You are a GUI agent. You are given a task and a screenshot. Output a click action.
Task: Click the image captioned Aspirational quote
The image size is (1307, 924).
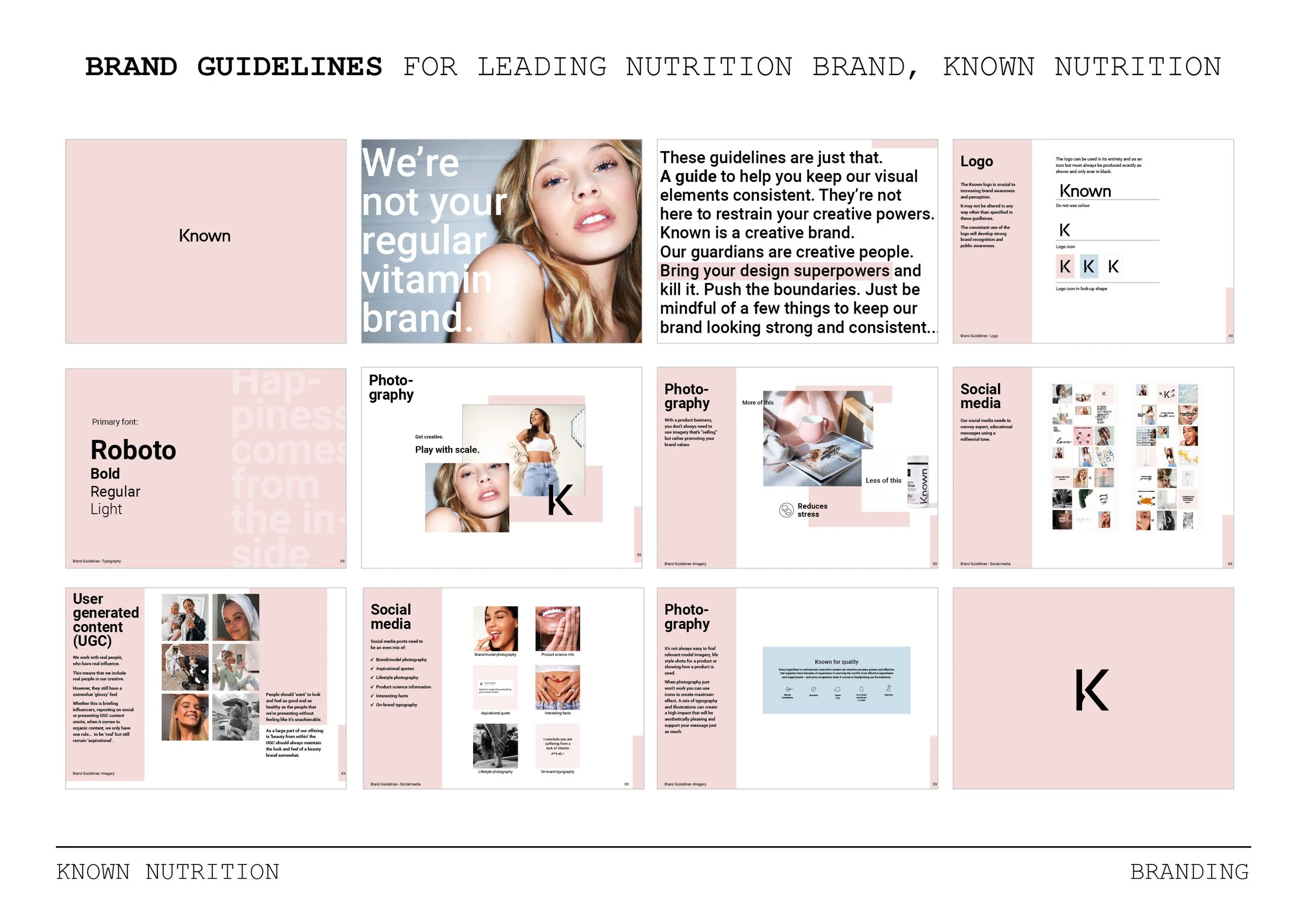point(495,687)
